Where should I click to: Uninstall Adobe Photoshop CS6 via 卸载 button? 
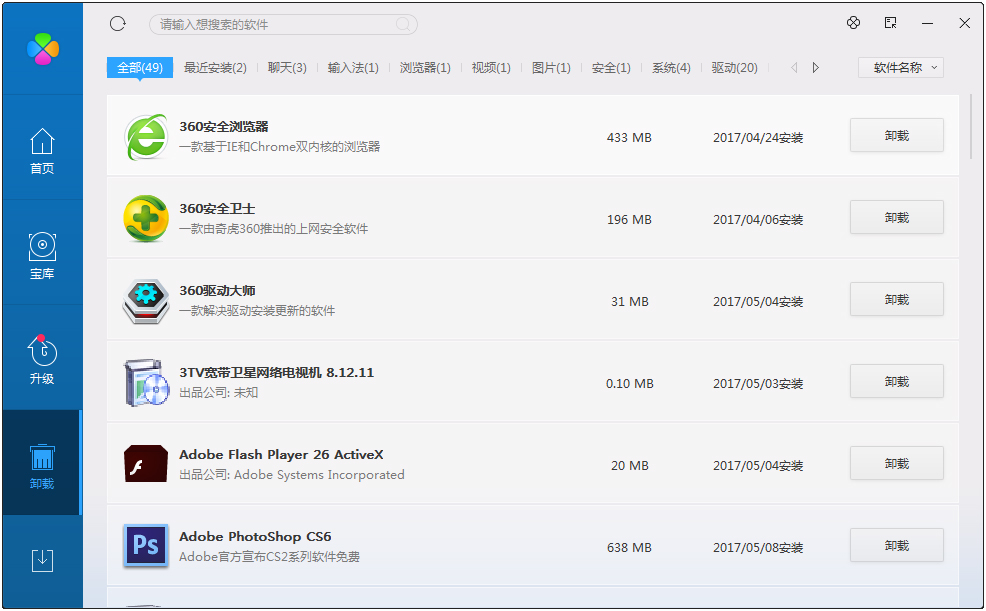pos(896,545)
